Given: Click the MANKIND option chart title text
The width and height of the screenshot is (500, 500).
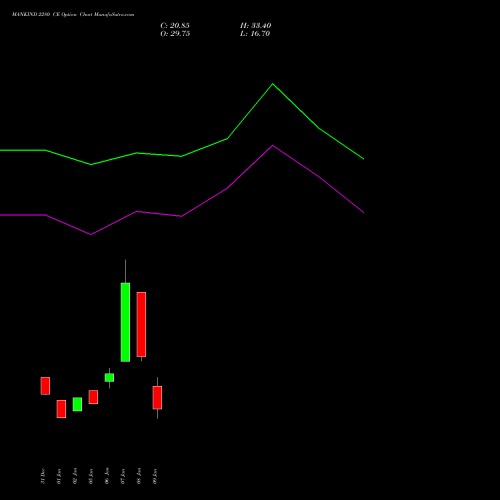Looking at the screenshot, I should coord(73,15).
